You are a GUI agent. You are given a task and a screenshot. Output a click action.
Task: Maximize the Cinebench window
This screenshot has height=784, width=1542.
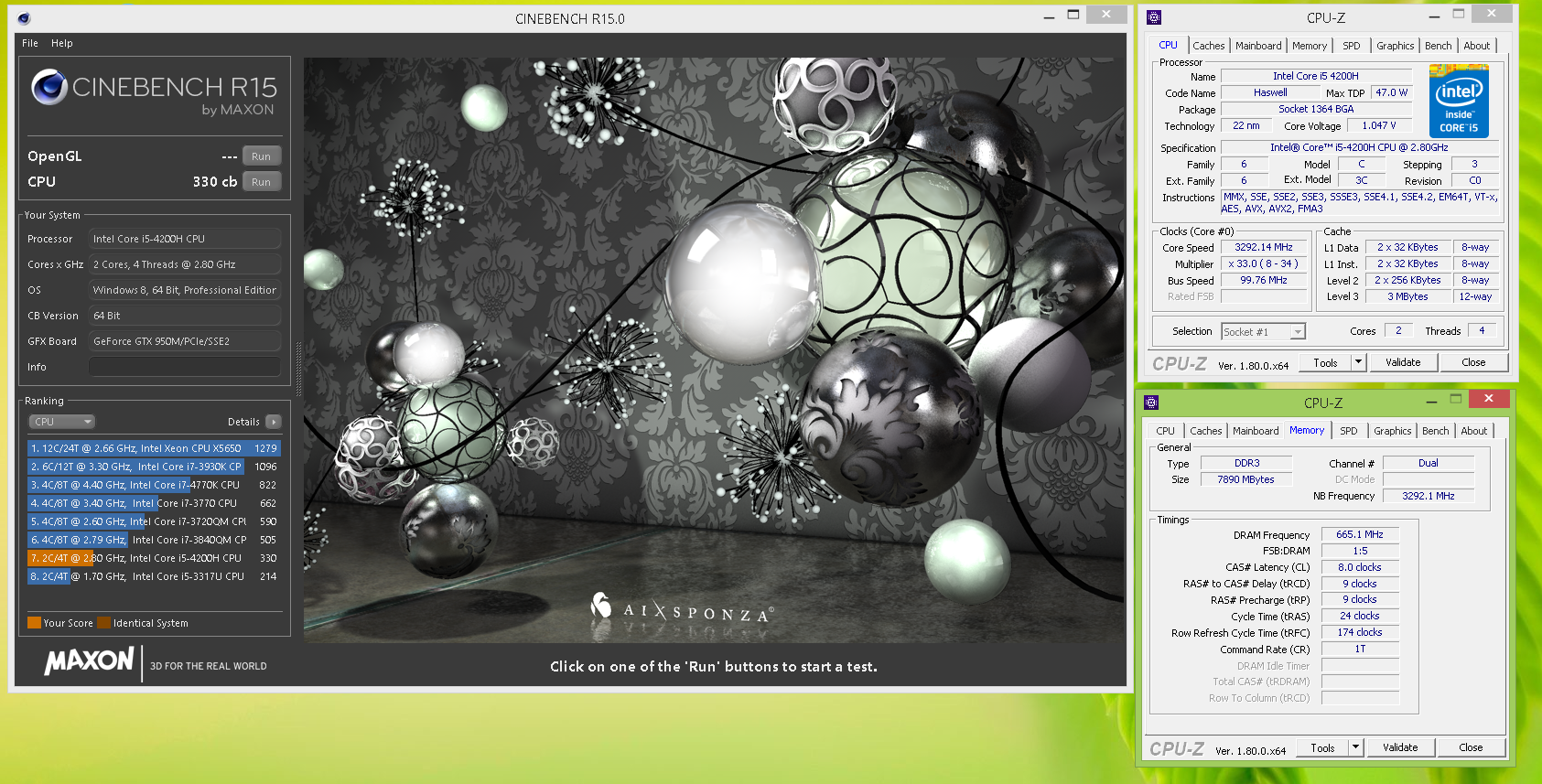tap(1073, 15)
